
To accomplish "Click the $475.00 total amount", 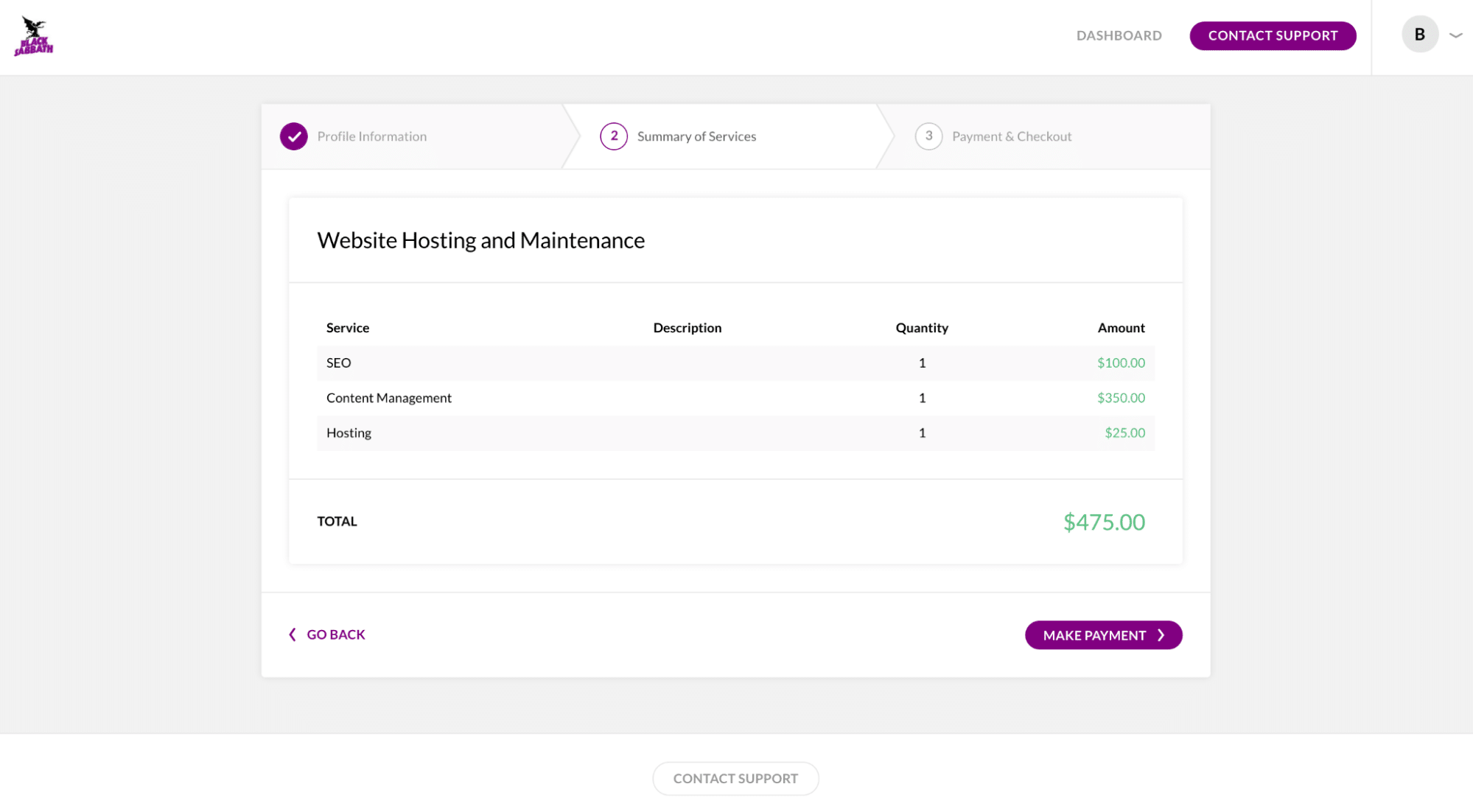I will (1103, 522).
